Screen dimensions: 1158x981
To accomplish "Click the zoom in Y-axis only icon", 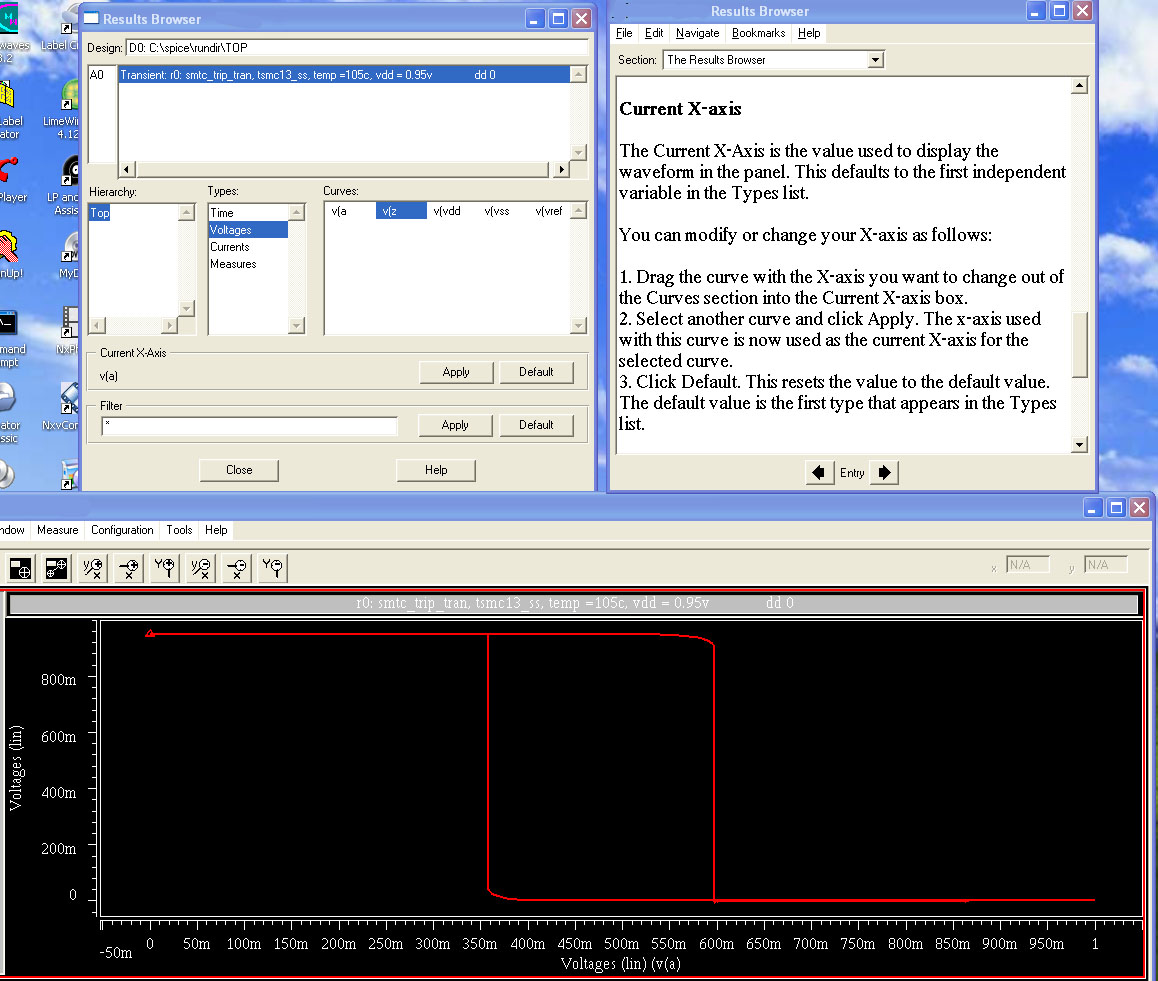I will tap(165, 569).
